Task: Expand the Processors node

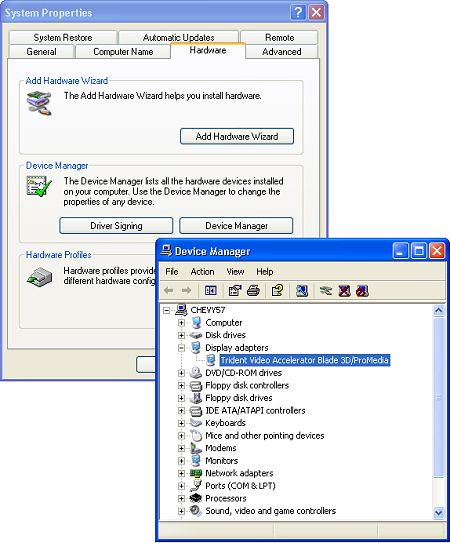Action: (181, 498)
